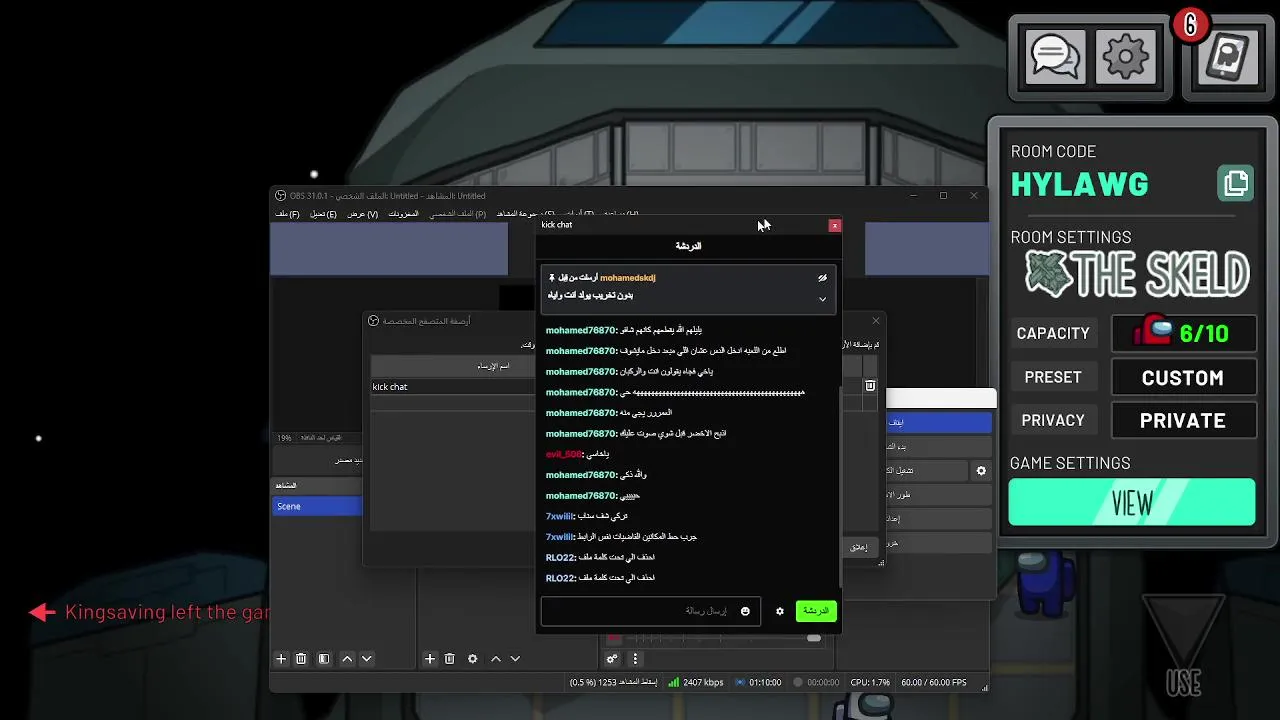1280x720 pixels.
Task: Click THE SKELD map name
Action: (x=1138, y=275)
